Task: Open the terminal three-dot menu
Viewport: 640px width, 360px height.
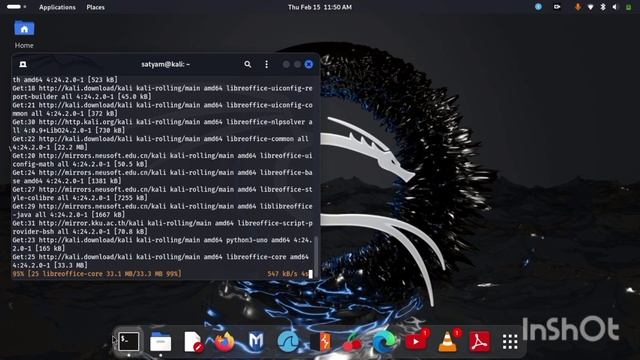Action: point(267,64)
